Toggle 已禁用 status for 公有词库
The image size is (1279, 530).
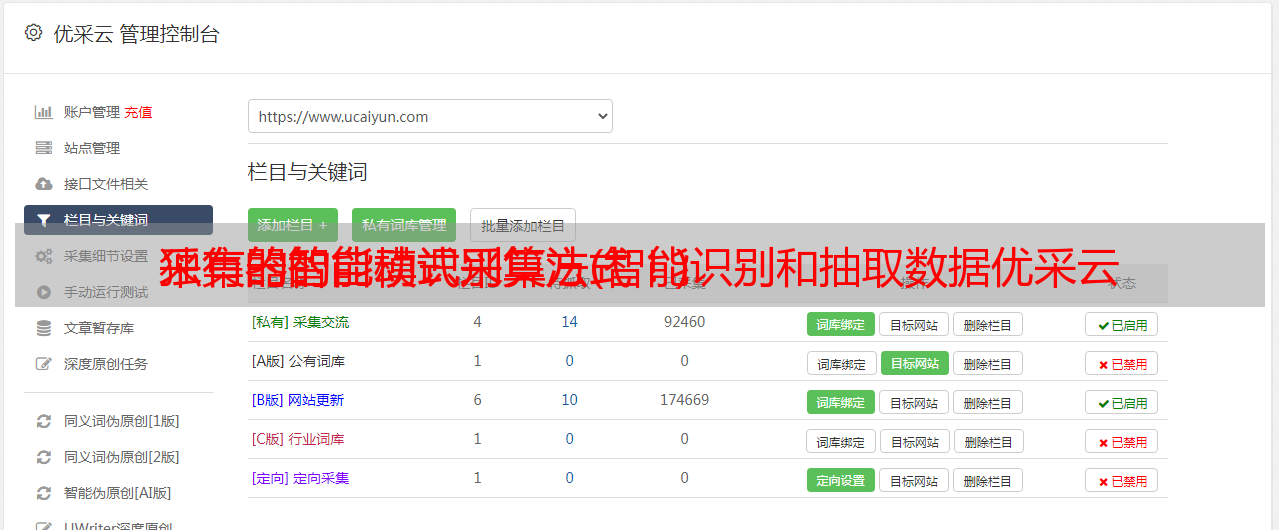click(1122, 363)
